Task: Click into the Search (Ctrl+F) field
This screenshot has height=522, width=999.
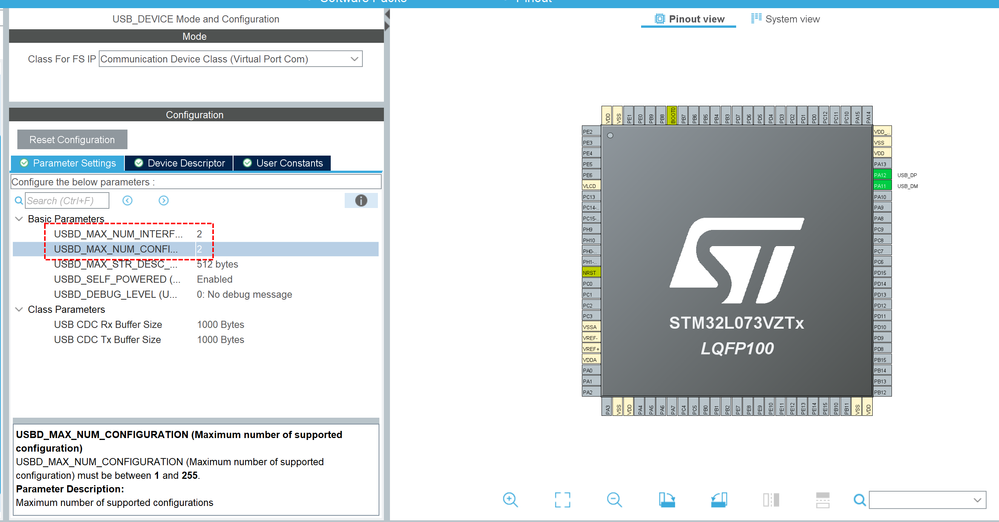Action: pos(67,201)
